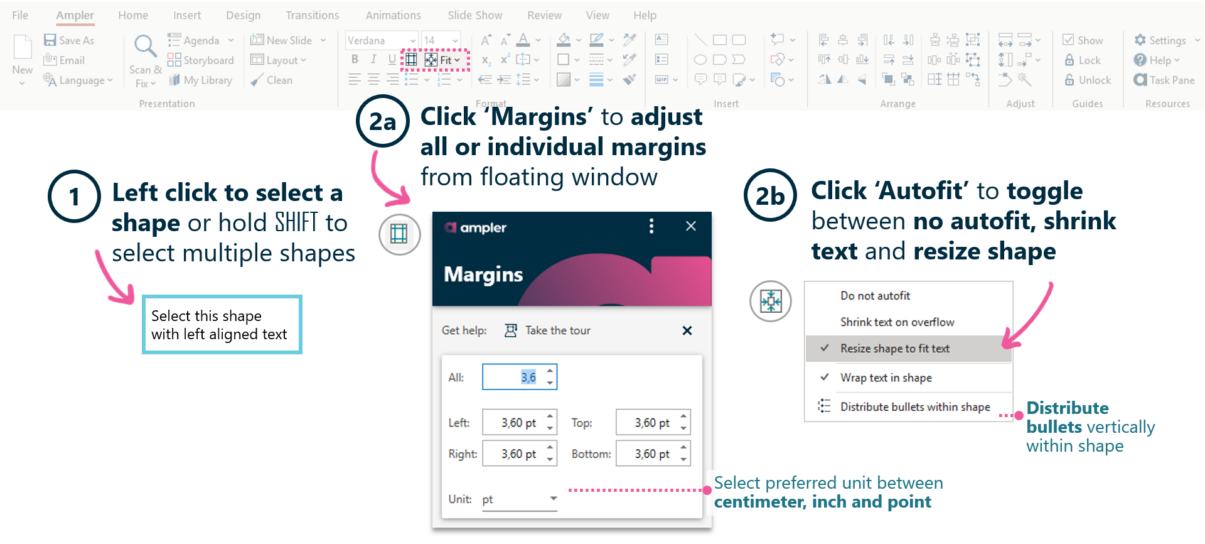Open the Scan & Fix tool
The image size is (1205, 544).
(x=146, y=60)
